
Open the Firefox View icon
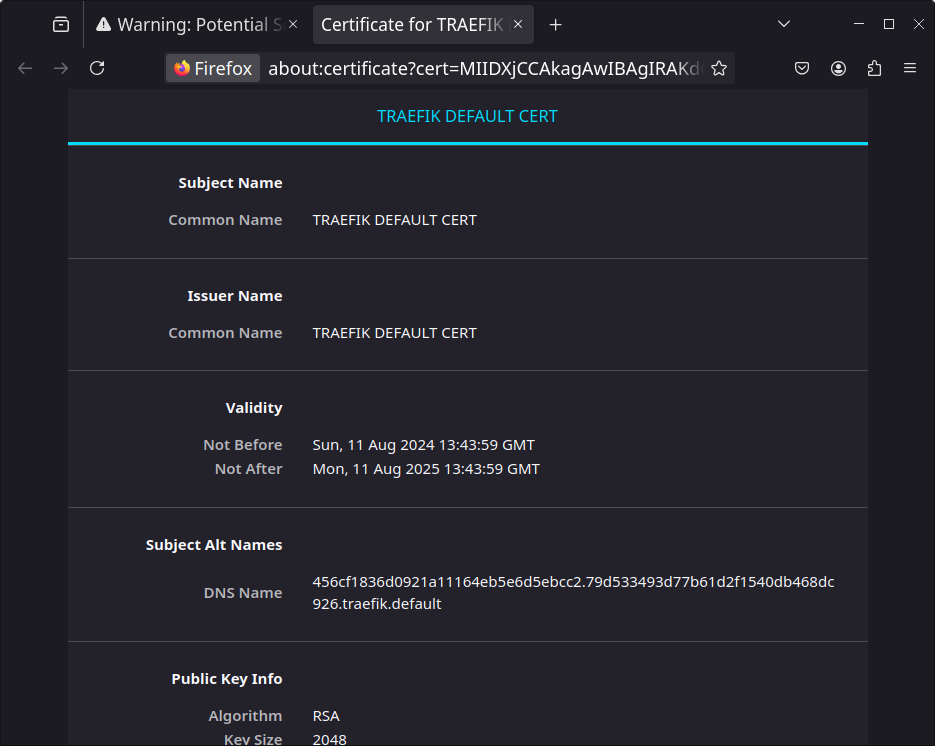pyautogui.click(x=61, y=24)
